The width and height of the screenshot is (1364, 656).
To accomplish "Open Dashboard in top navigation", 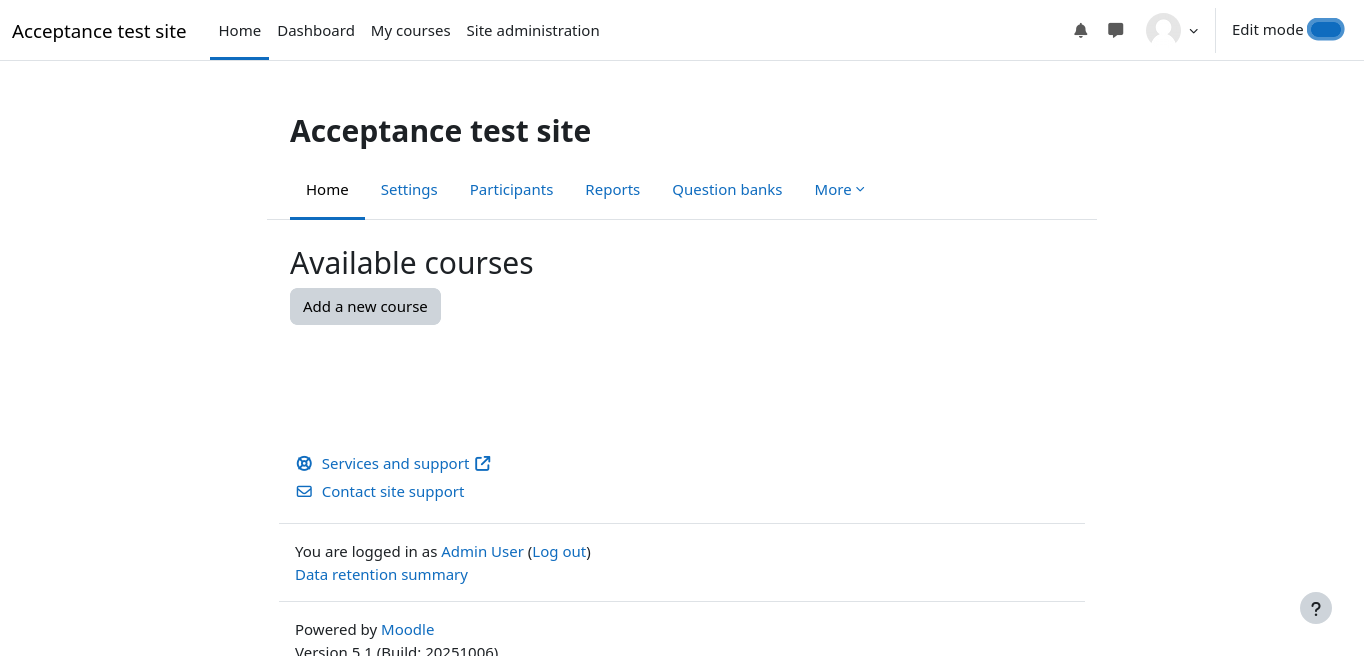I will click(316, 31).
